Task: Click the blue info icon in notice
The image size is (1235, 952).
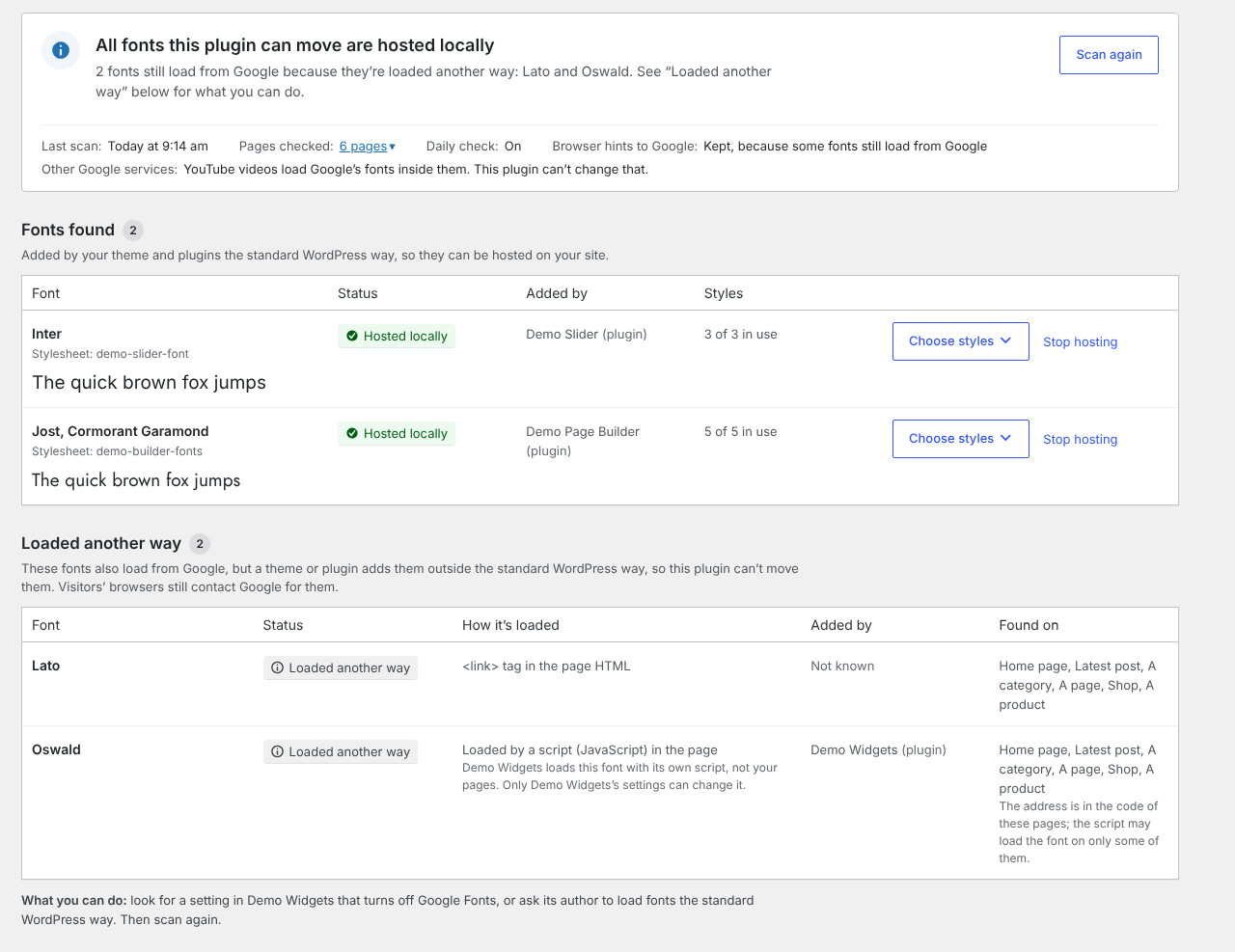Action: click(x=61, y=50)
